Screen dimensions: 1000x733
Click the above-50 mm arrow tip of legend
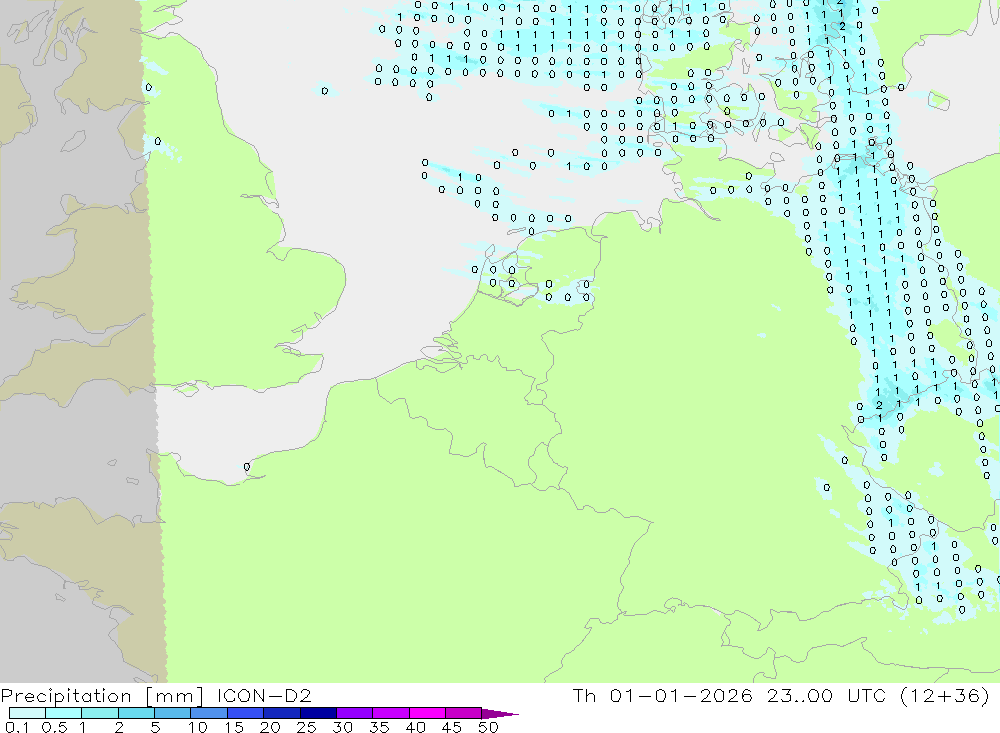[x=500, y=713]
